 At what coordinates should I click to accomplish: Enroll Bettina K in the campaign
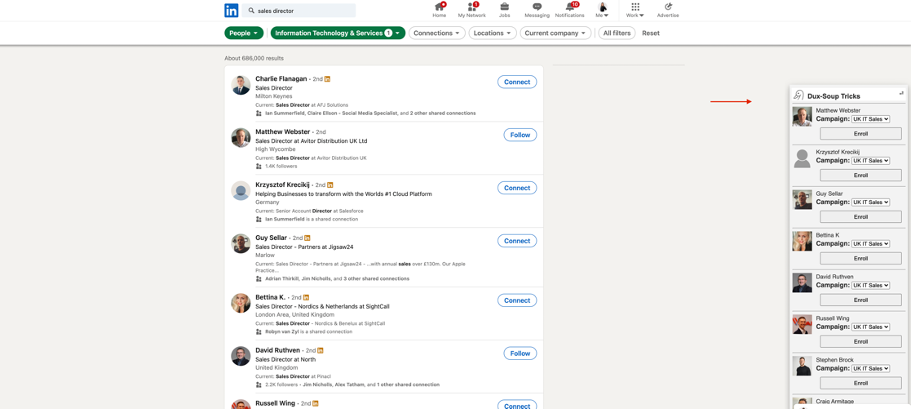[861, 258]
